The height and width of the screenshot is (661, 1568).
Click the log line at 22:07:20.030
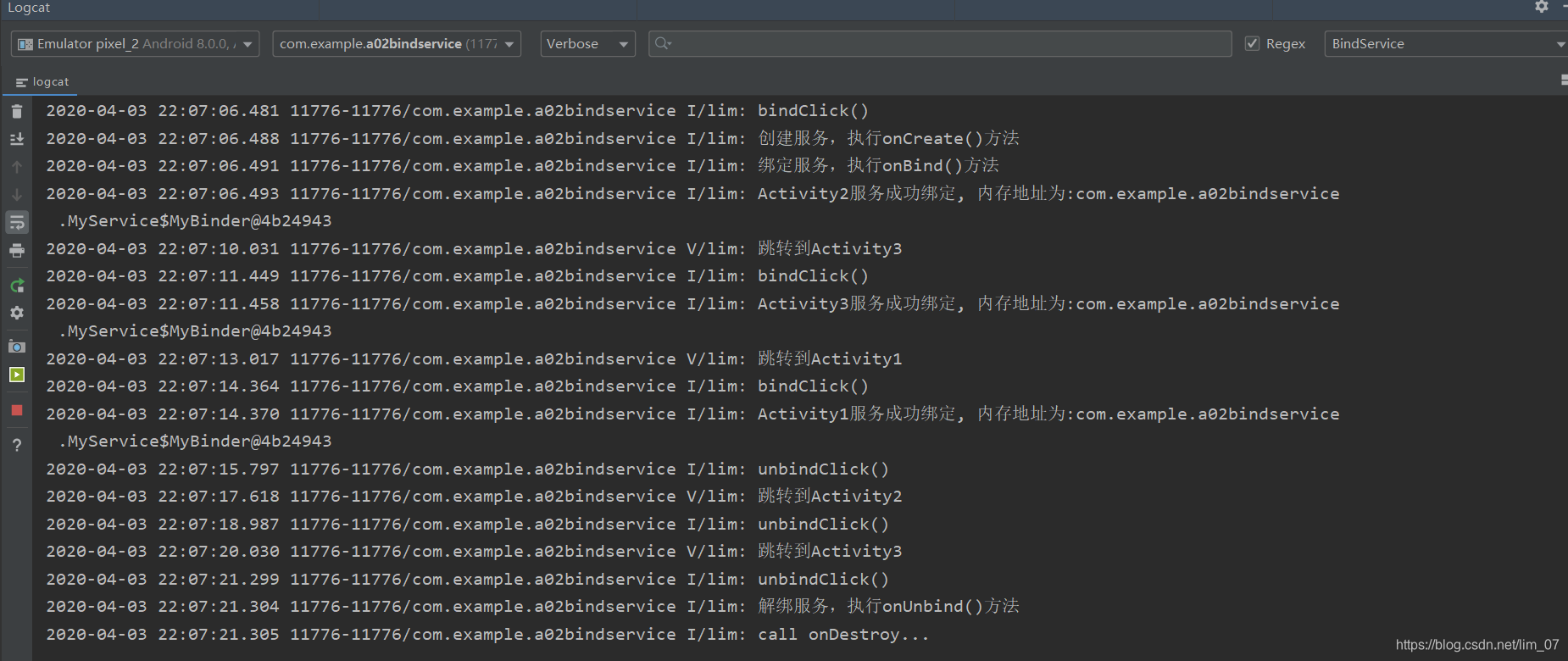474,551
